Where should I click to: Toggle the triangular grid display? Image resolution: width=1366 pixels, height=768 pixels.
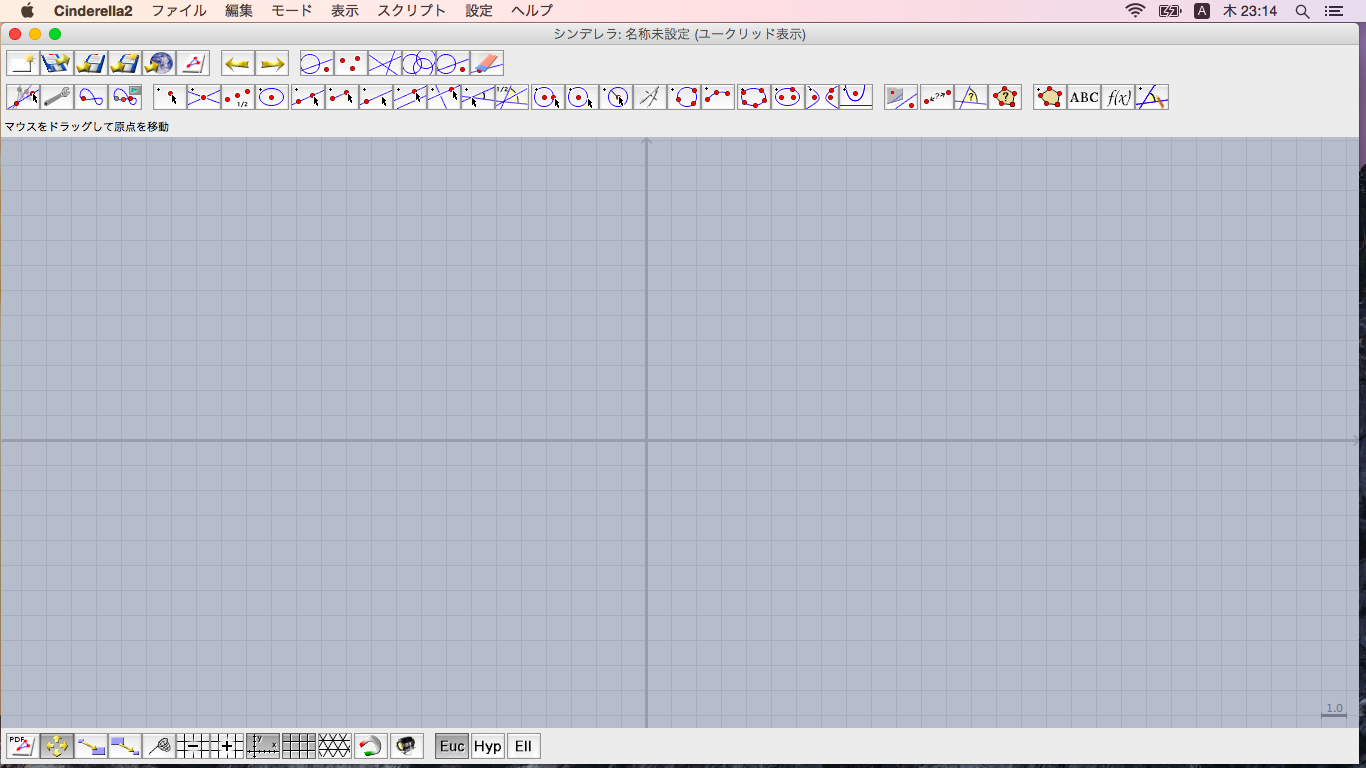click(335, 746)
